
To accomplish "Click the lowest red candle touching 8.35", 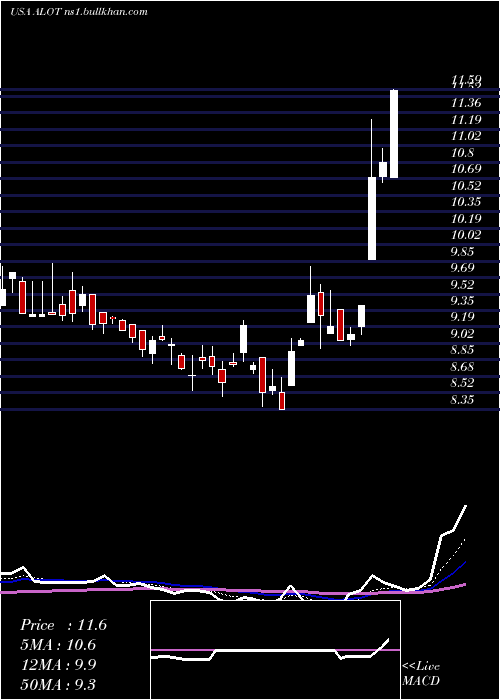I will (282, 401).
